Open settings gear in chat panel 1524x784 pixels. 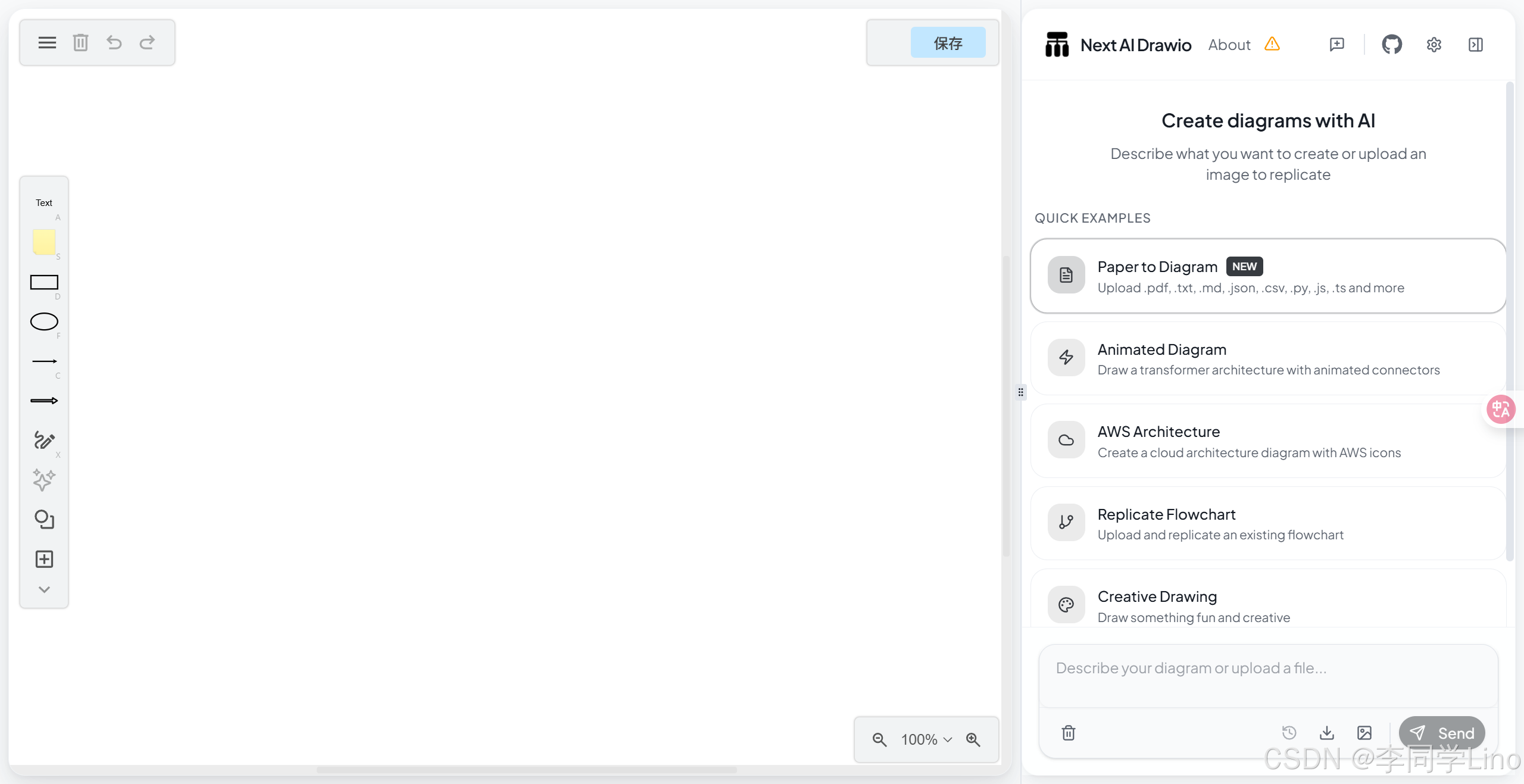[1434, 45]
